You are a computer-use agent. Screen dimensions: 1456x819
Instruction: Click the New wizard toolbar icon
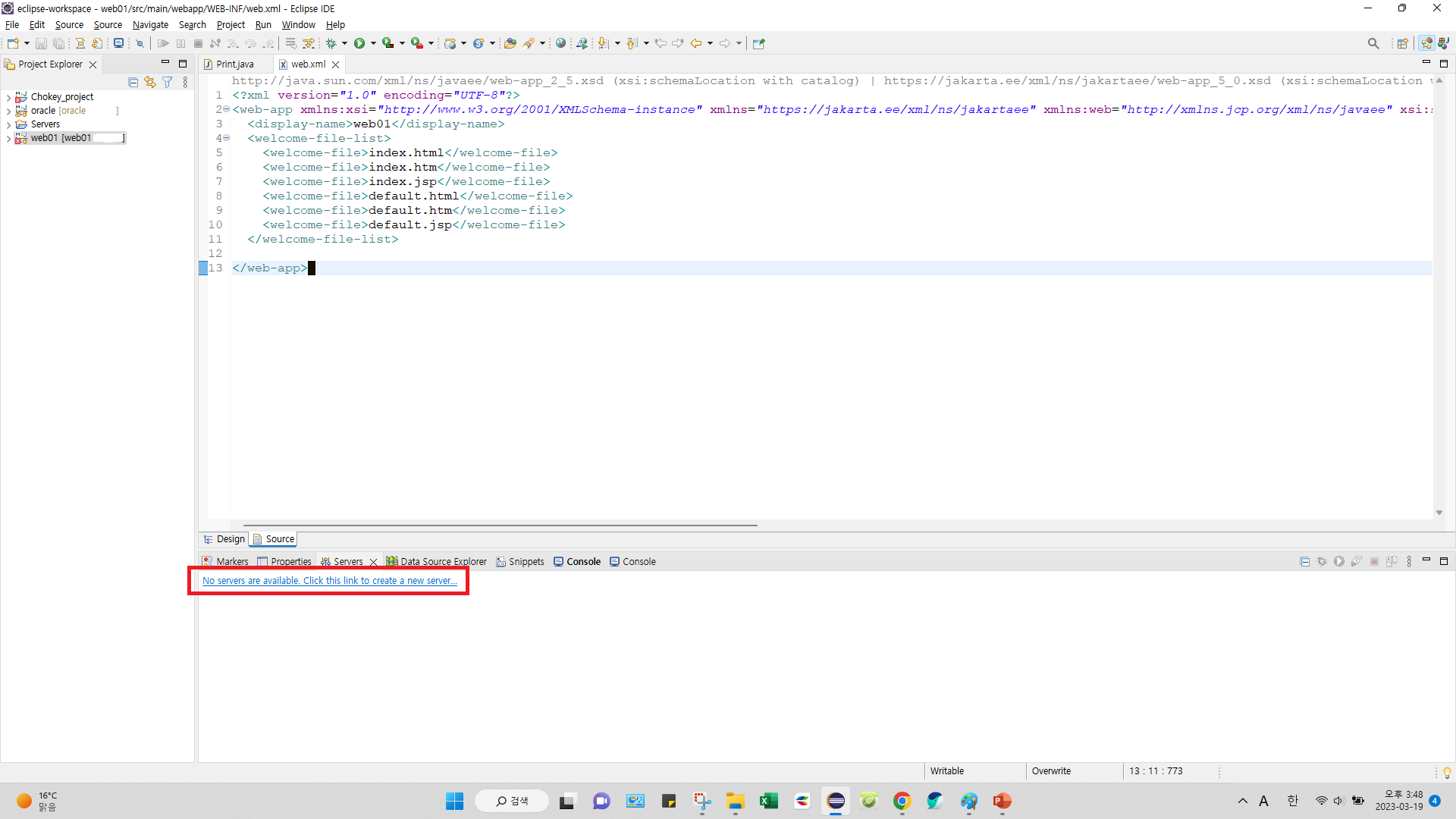coord(13,43)
